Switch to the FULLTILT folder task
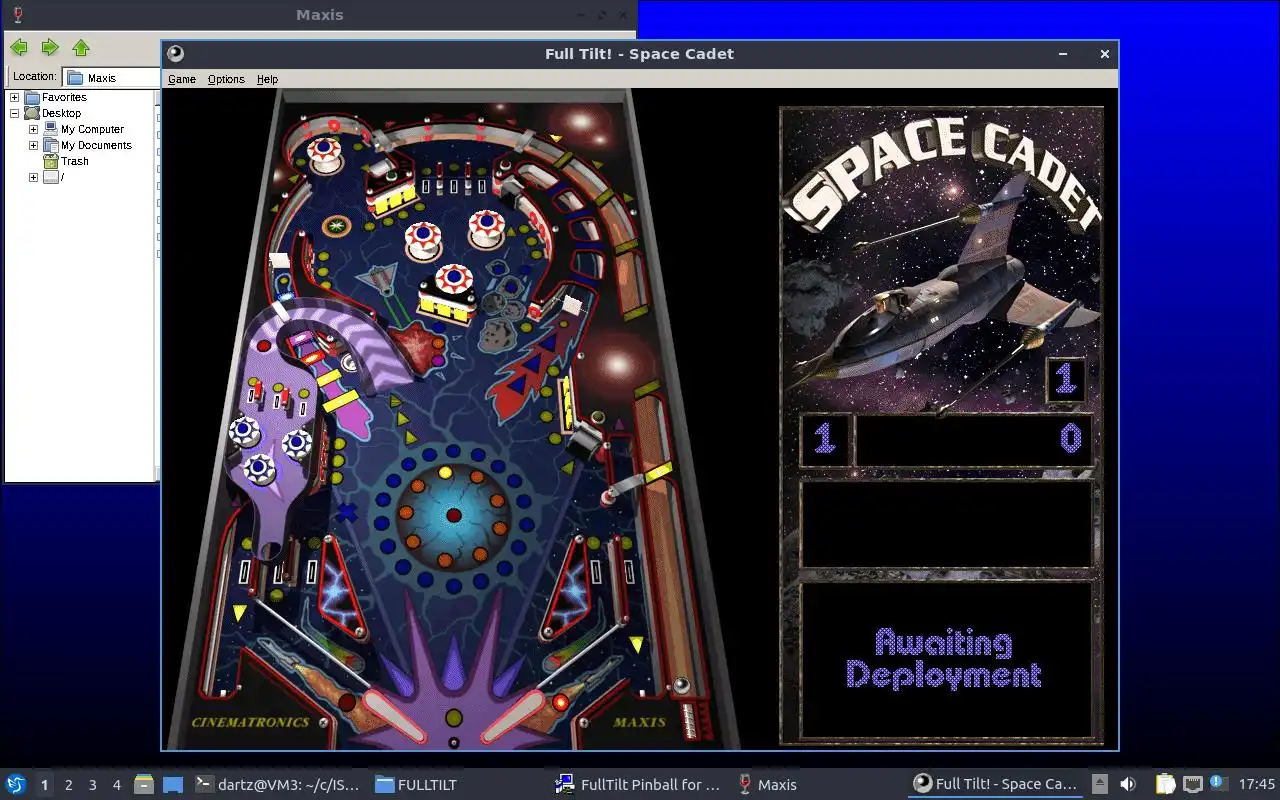This screenshot has height=800, width=1280. 416,785
